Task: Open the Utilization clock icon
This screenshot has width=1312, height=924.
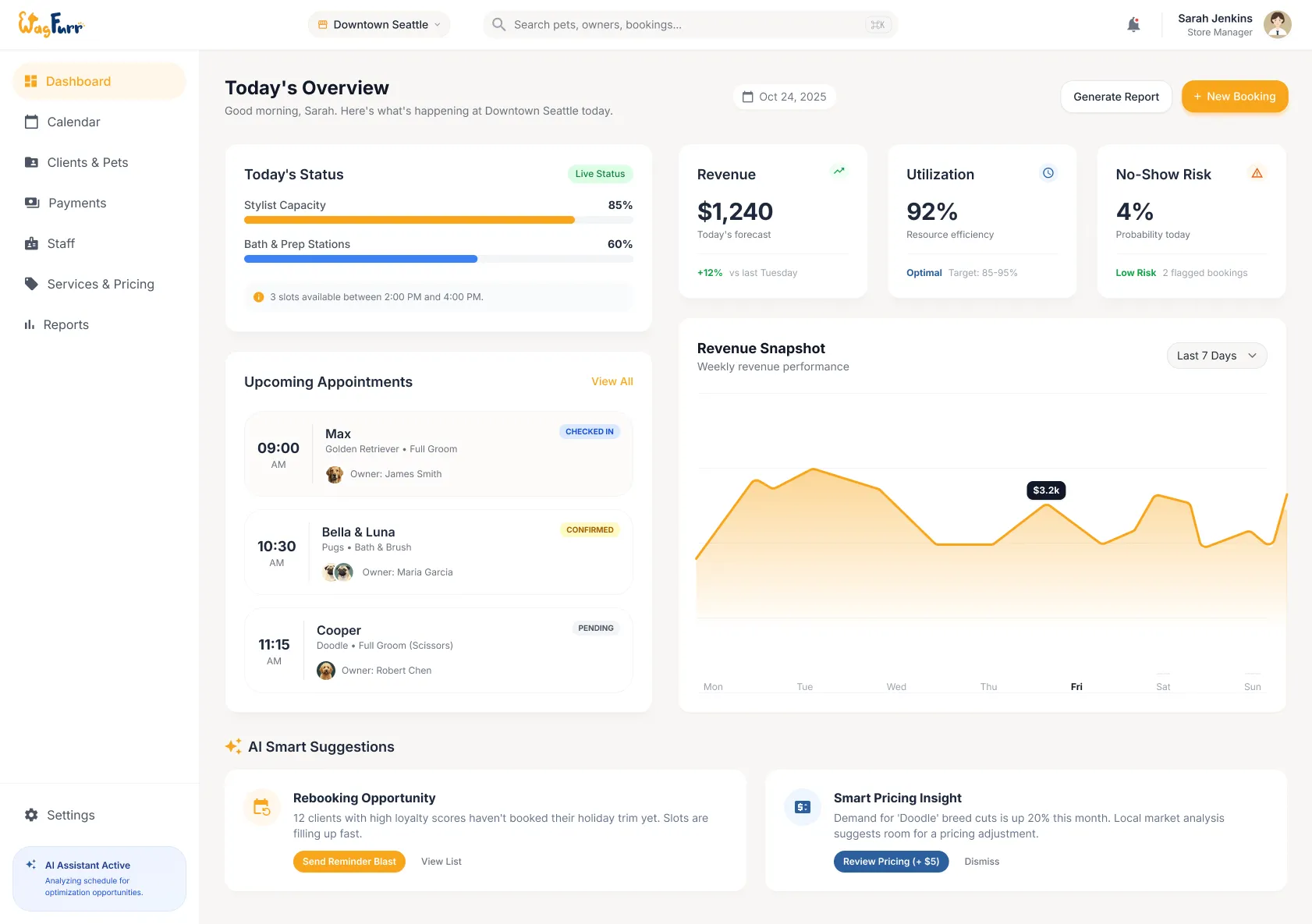Action: 1048,172
